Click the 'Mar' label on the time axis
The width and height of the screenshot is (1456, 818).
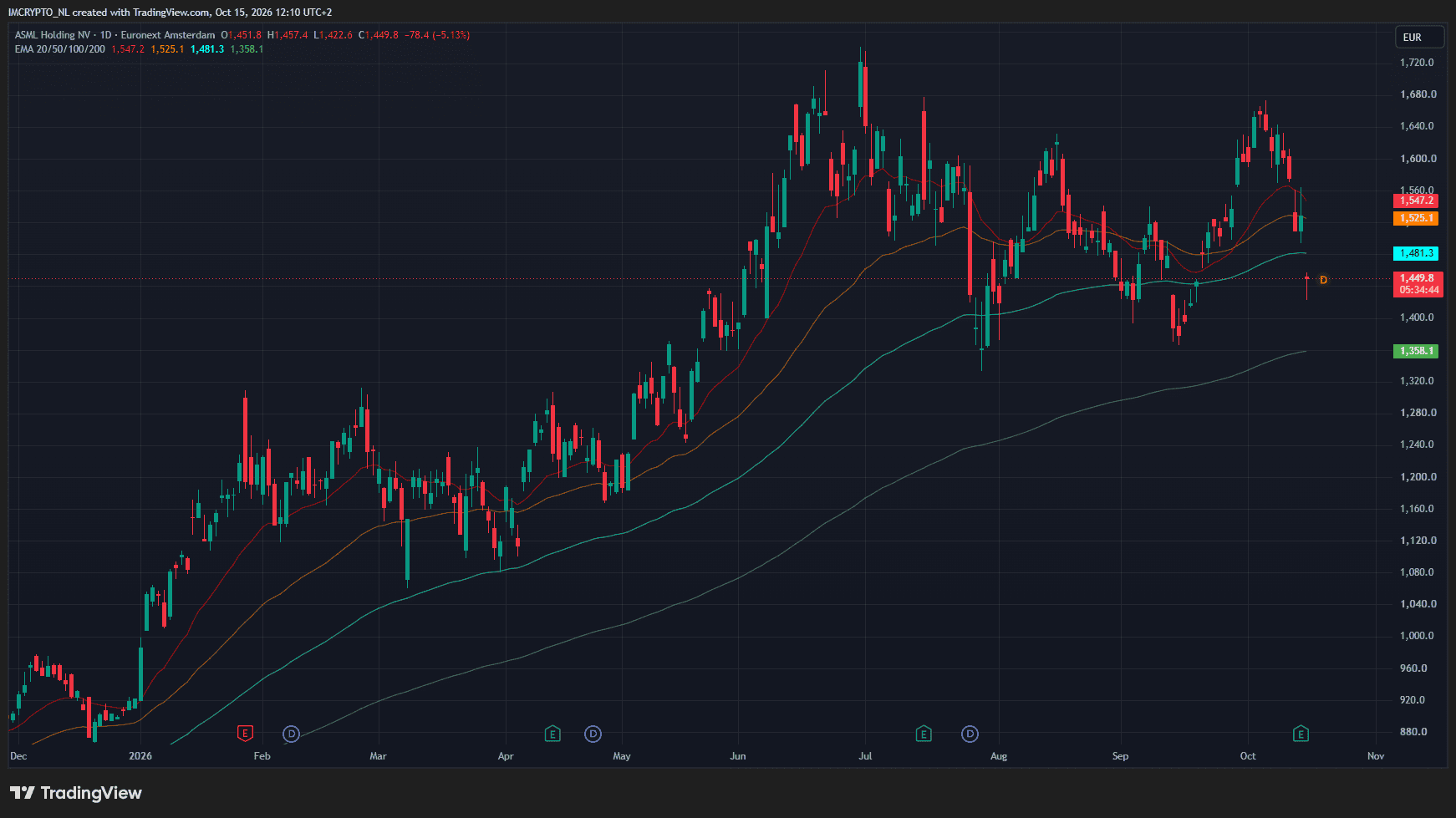click(378, 756)
